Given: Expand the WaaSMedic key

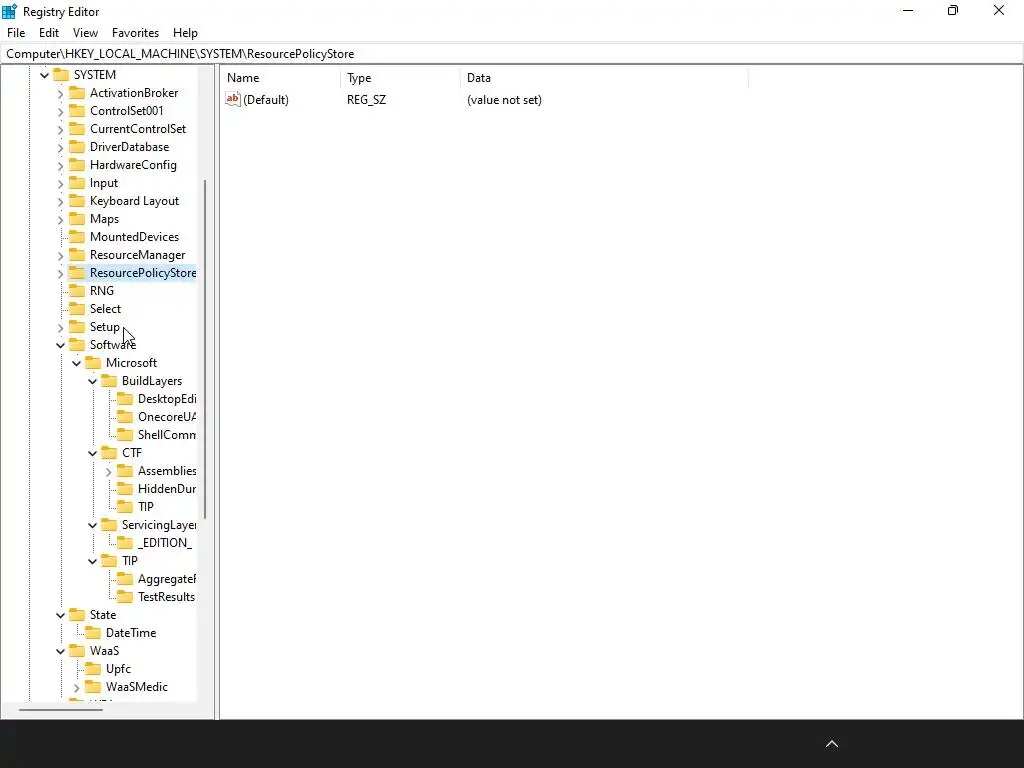Looking at the screenshot, I should [76, 688].
